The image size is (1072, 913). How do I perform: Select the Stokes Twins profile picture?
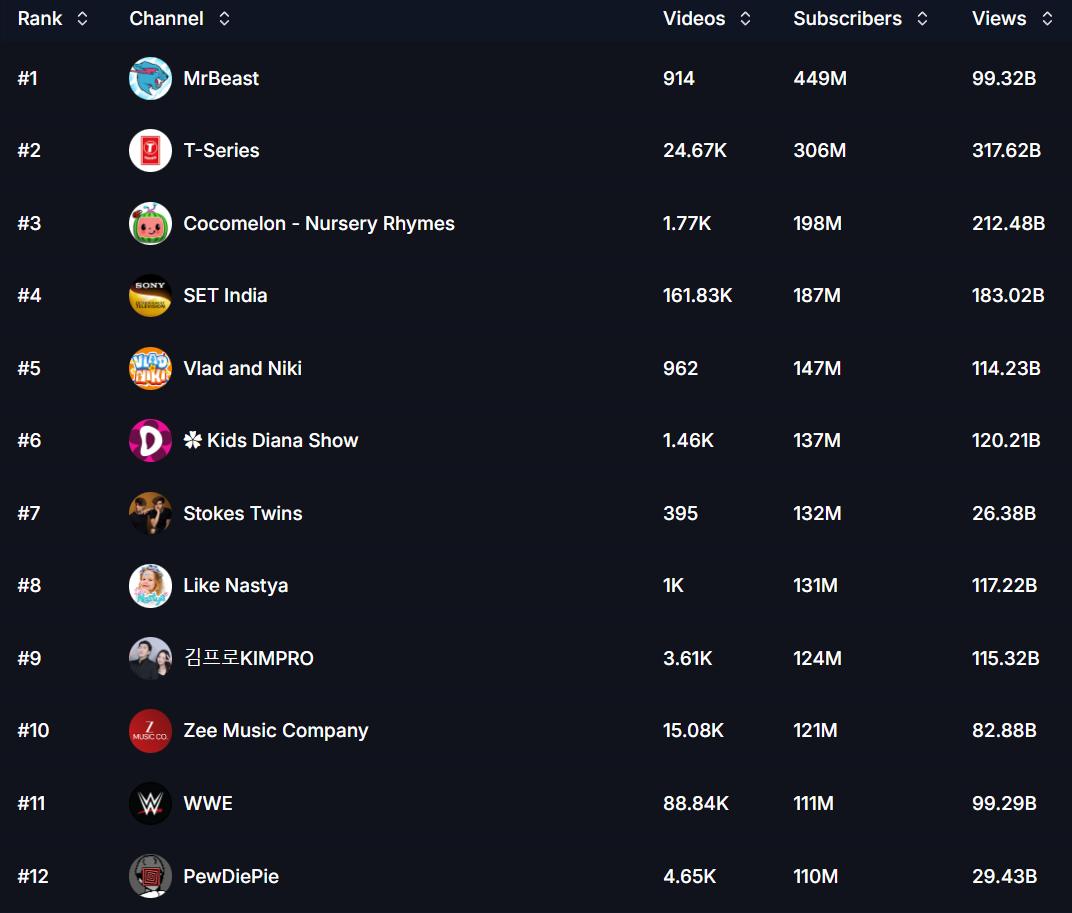click(x=150, y=513)
